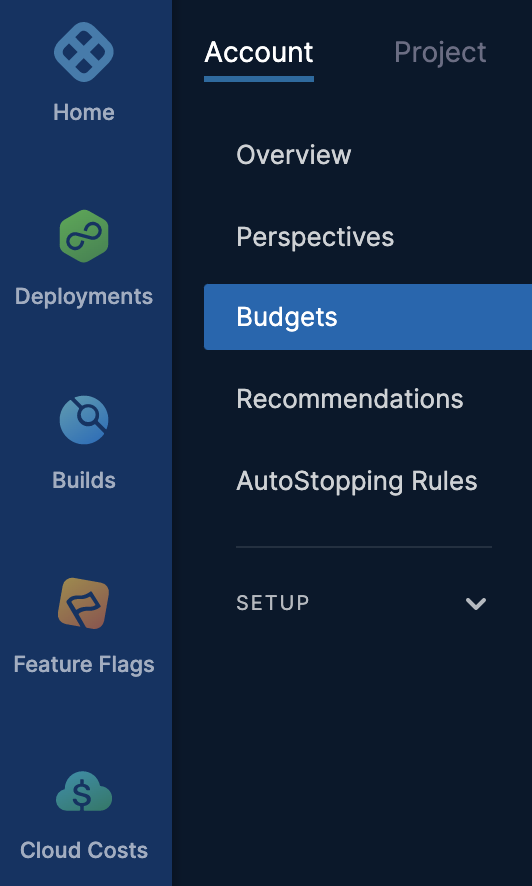Click the Deployments text label
Viewport: 532px width, 886px height.
84,297
